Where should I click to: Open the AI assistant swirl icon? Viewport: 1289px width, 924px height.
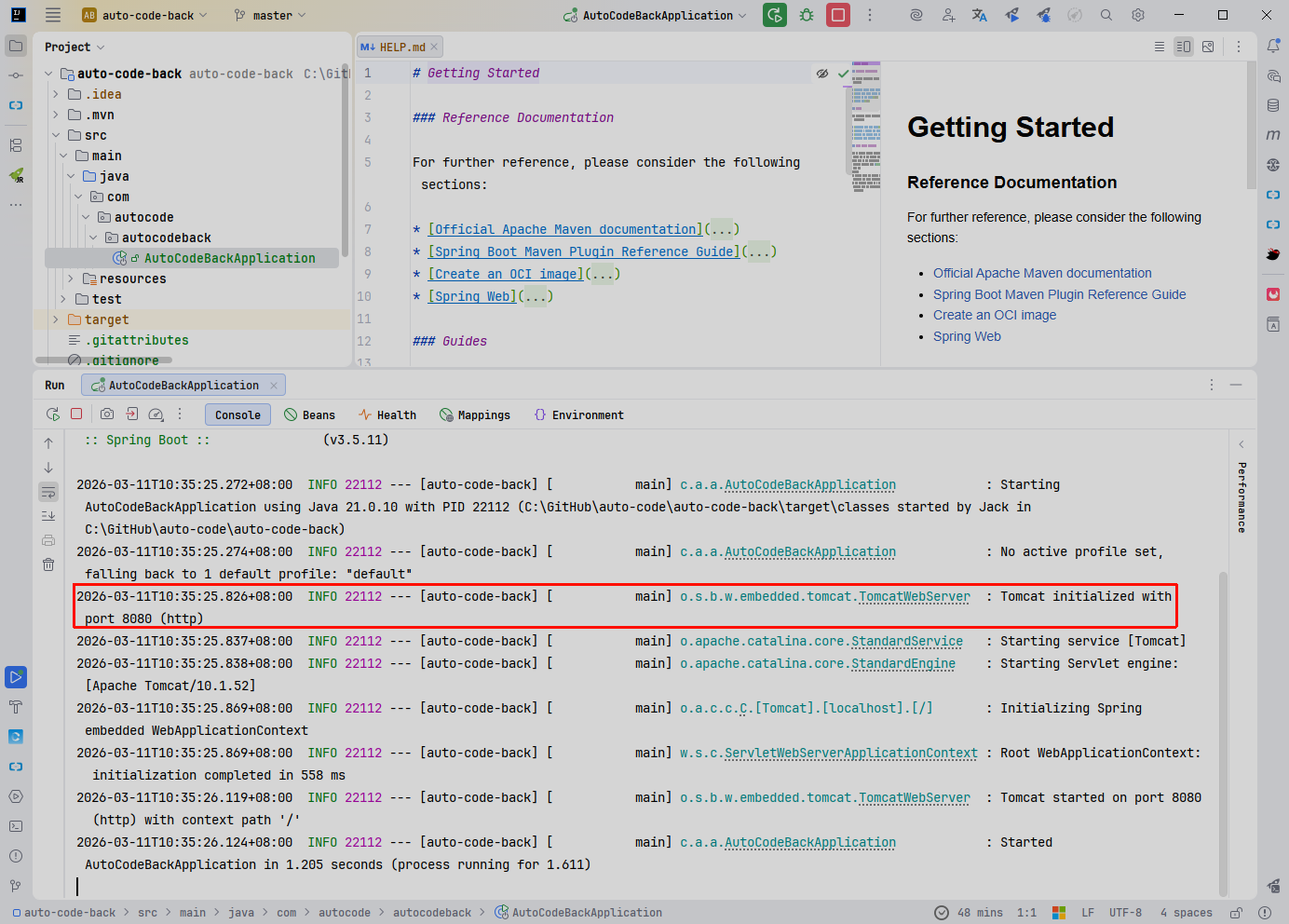click(x=916, y=15)
